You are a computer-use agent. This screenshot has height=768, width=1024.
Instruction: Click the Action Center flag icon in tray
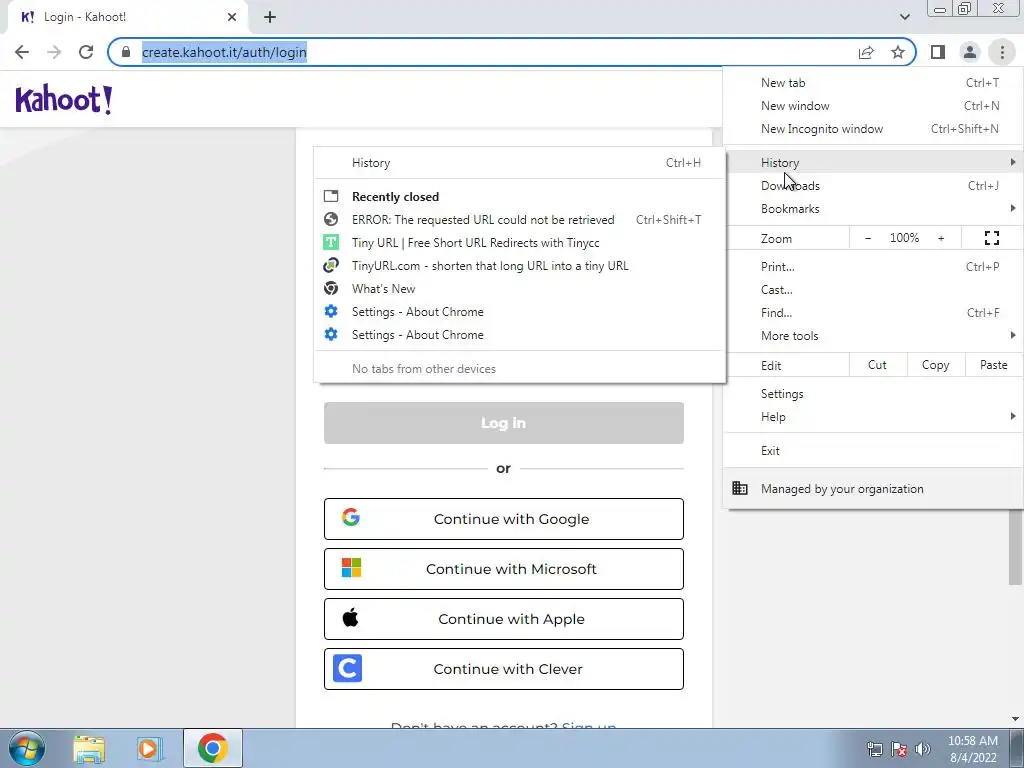[x=899, y=749]
